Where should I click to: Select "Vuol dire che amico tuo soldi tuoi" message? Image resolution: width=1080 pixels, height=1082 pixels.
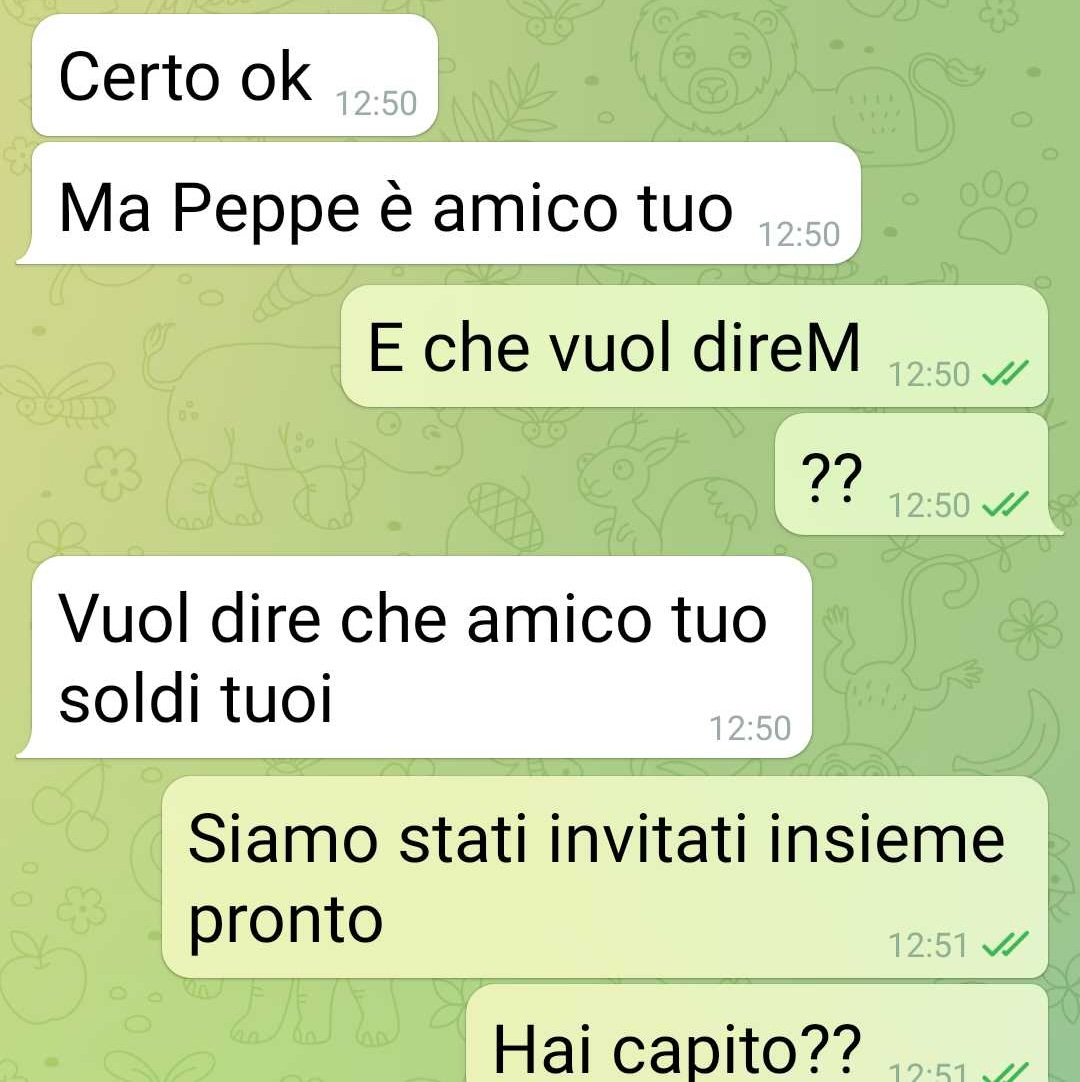point(414,657)
